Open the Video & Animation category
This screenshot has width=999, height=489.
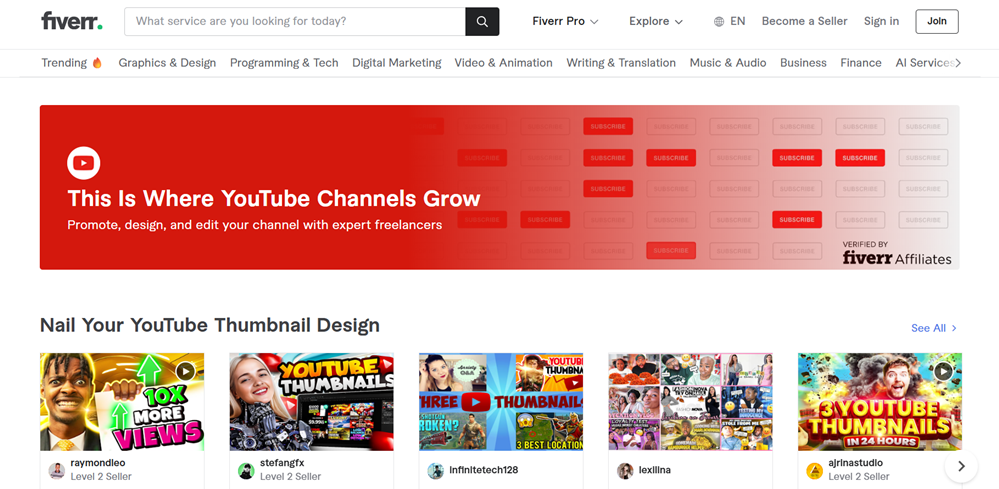click(x=503, y=62)
